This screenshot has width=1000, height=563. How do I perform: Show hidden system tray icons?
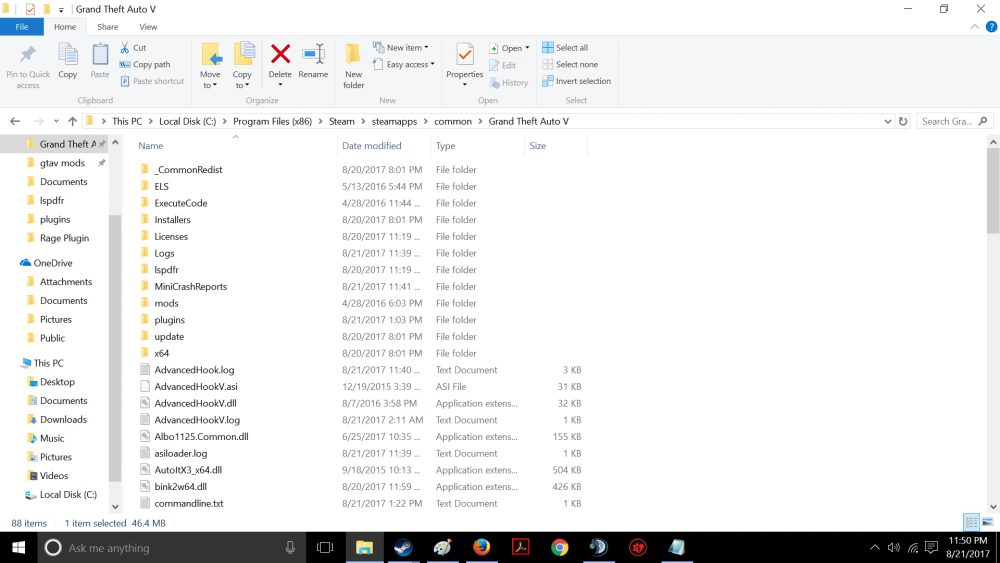pyautogui.click(x=874, y=547)
